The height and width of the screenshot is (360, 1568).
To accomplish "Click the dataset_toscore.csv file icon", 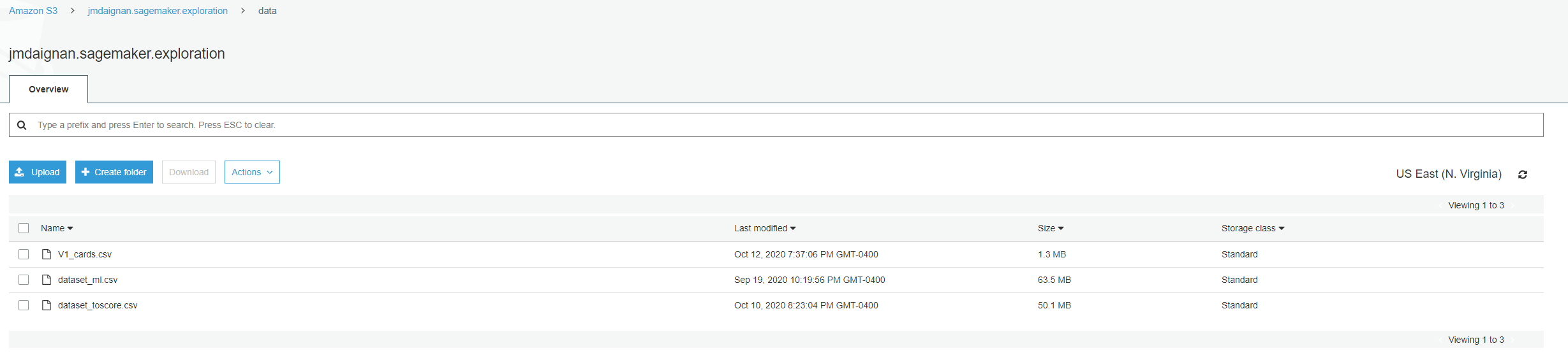I will click(x=47, y=305).
